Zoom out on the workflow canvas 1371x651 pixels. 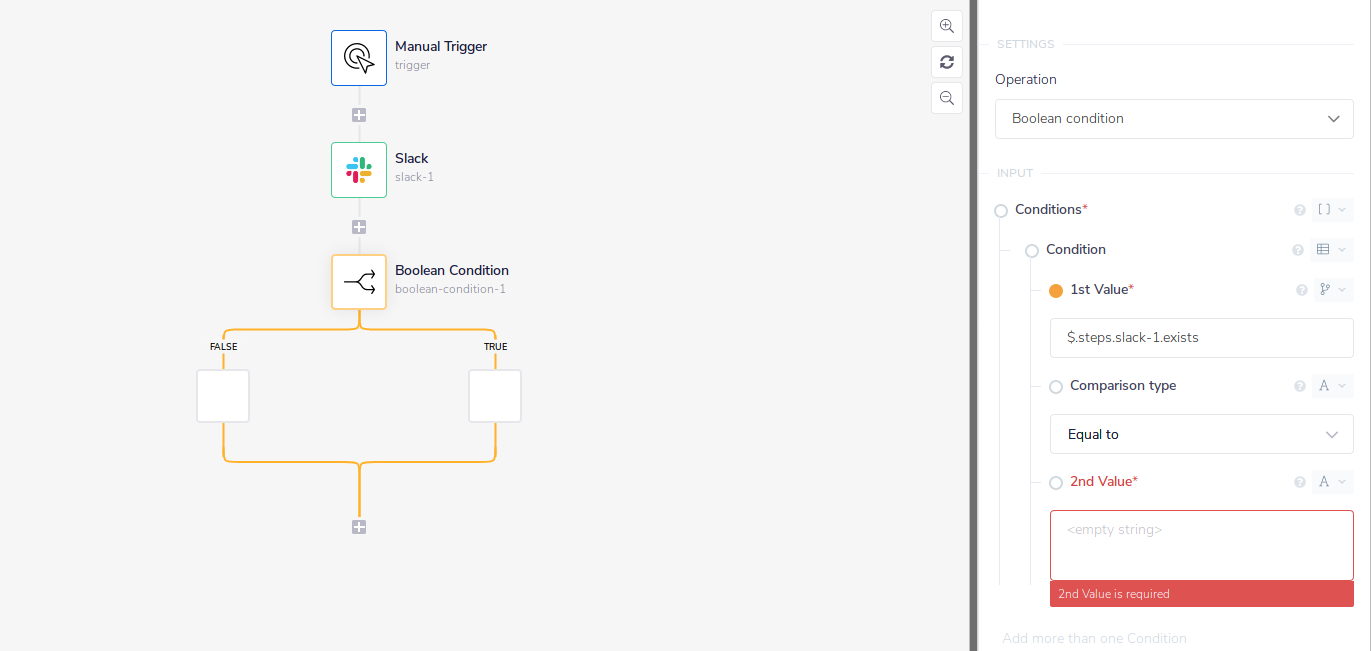(x=946, y=98)
